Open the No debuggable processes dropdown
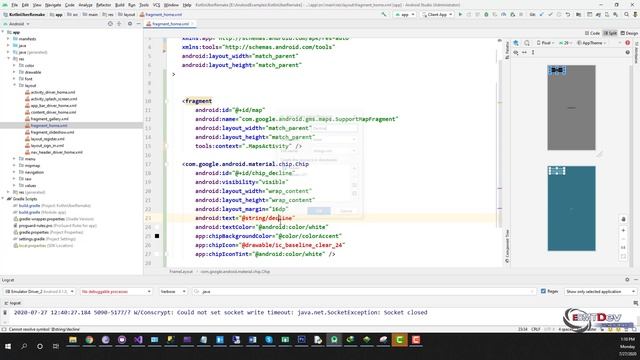 (116, 291)
